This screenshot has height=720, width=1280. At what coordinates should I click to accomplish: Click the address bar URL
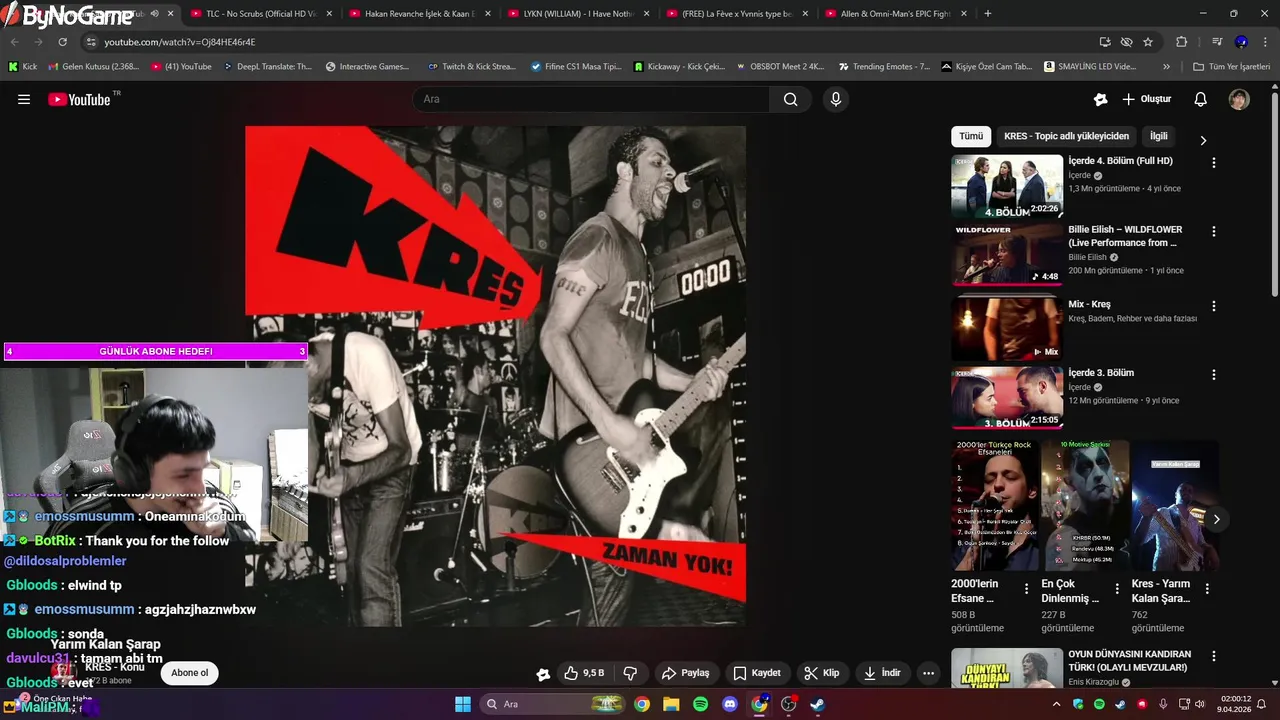(x=180, y=42)
